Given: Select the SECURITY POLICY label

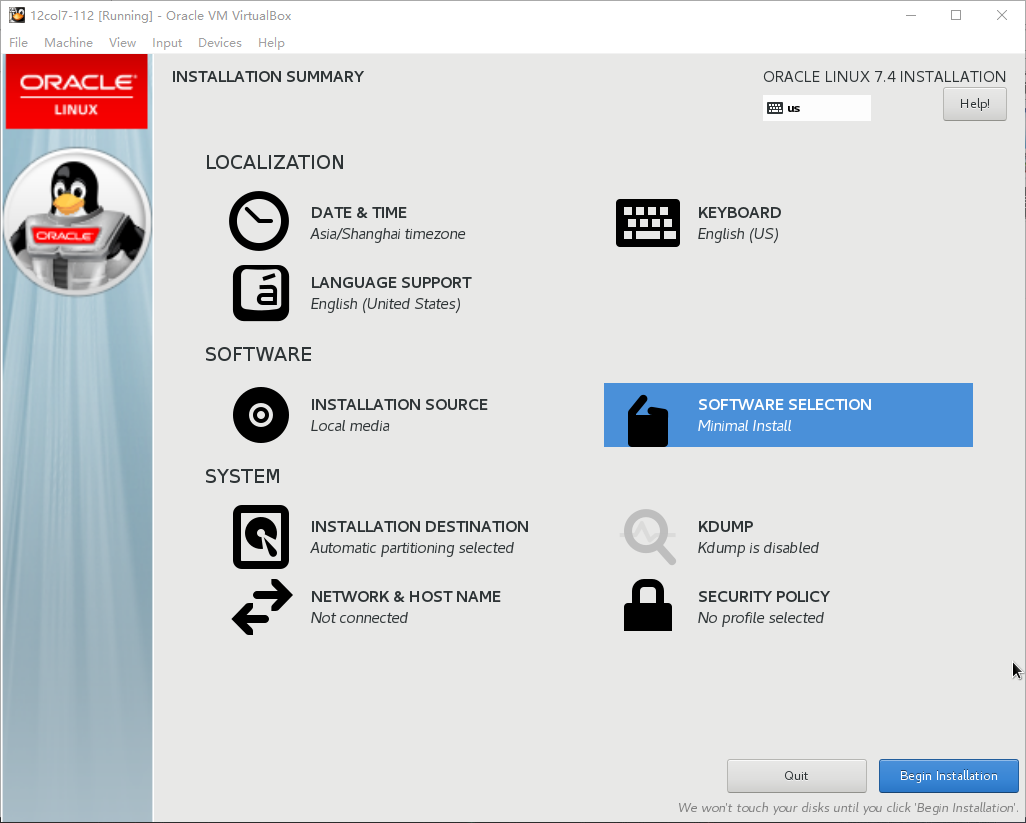Looking at the screenshot, I should 764,597.
